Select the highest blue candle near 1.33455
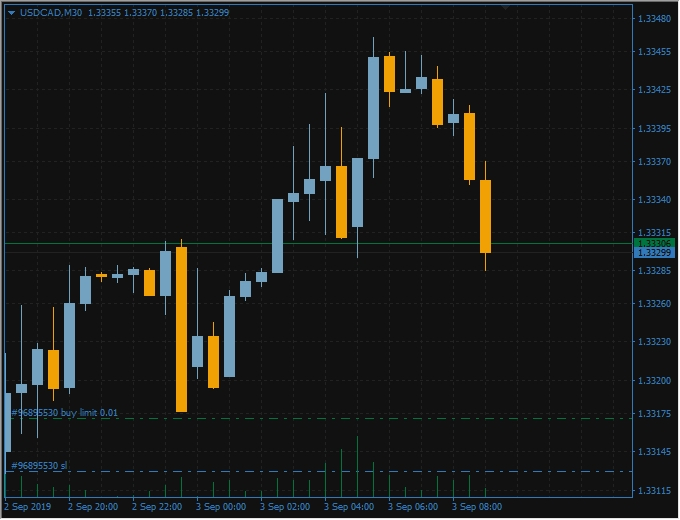The height and width of the screenshot is (520, 680). coord(373,108)
